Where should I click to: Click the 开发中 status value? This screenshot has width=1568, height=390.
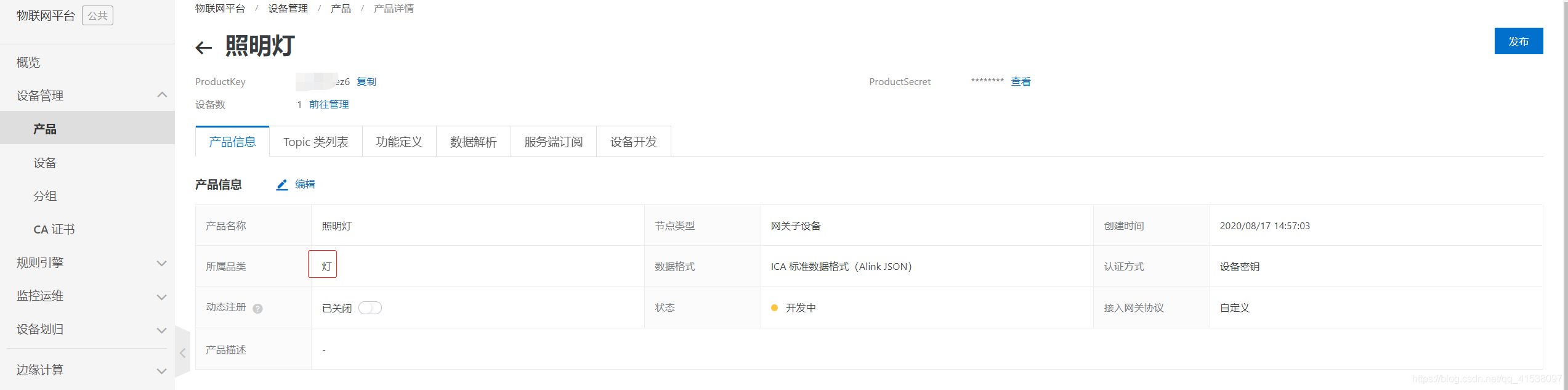pyautogui.click(x=801, y=308)
